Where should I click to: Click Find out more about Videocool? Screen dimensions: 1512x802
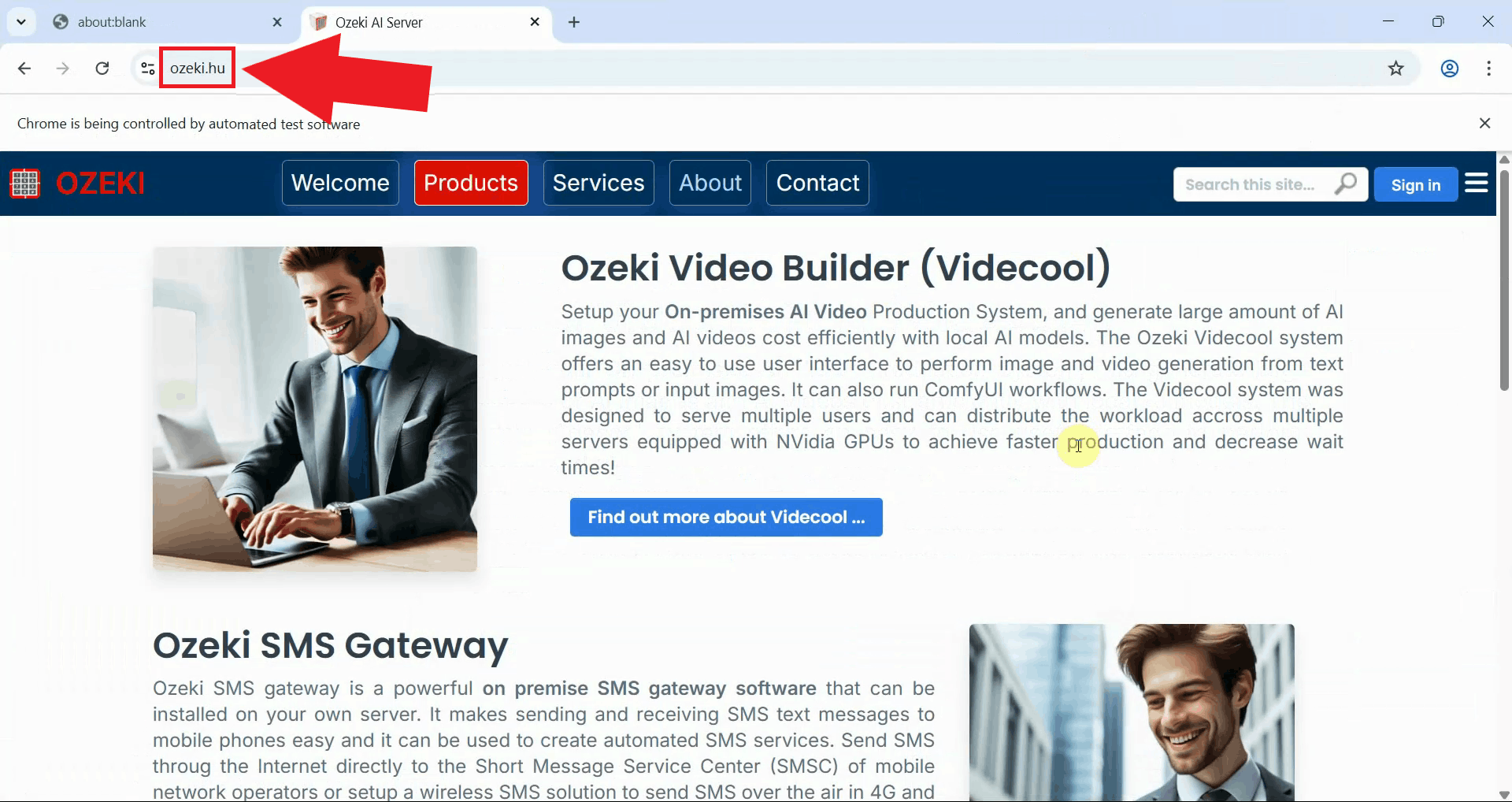725,517
